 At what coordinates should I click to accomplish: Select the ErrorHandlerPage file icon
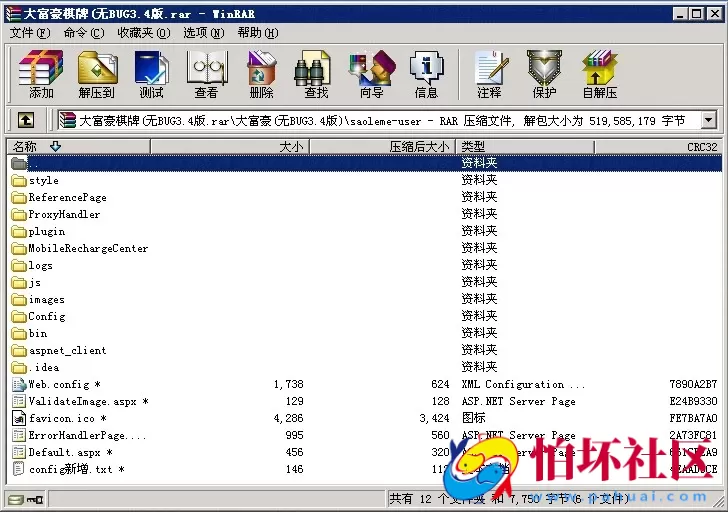[x=19, y=435]
